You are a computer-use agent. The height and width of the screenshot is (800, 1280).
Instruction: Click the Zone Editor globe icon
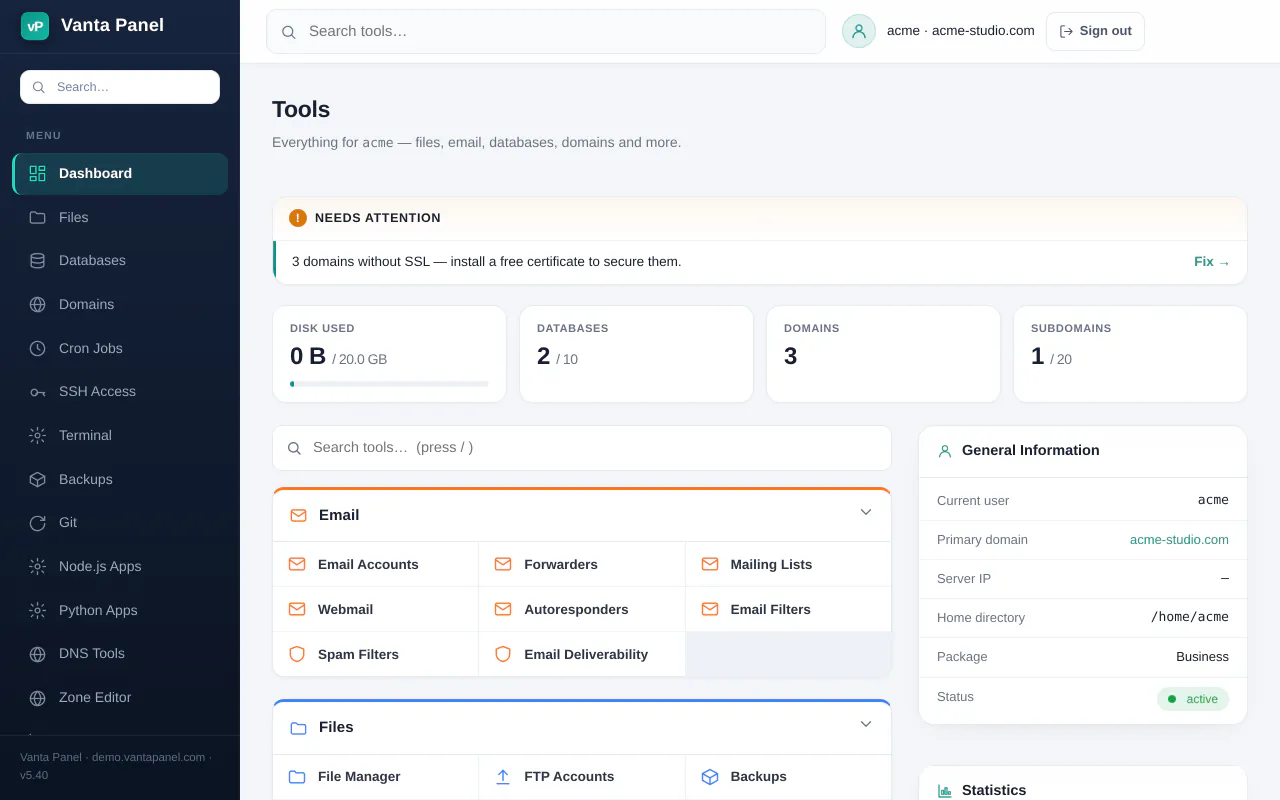(37, 698)
